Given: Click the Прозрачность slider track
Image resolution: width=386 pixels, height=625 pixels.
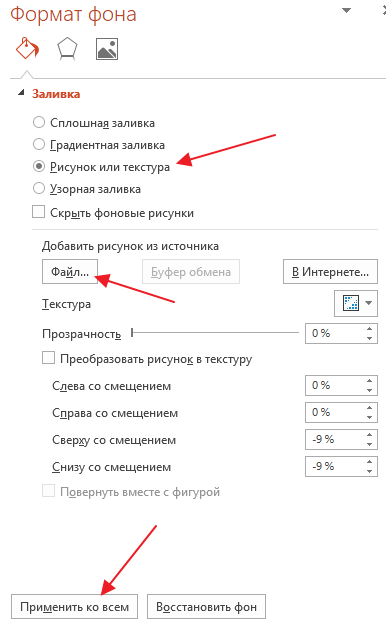Looking at the screenshot, I should pyautogui.click(x=215, y=332).
